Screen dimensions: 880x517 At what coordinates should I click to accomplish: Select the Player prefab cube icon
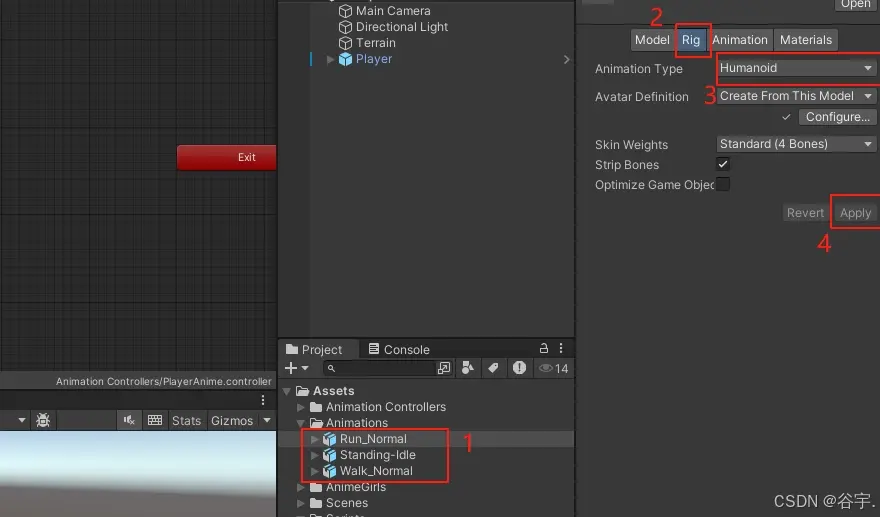(345, 59)
